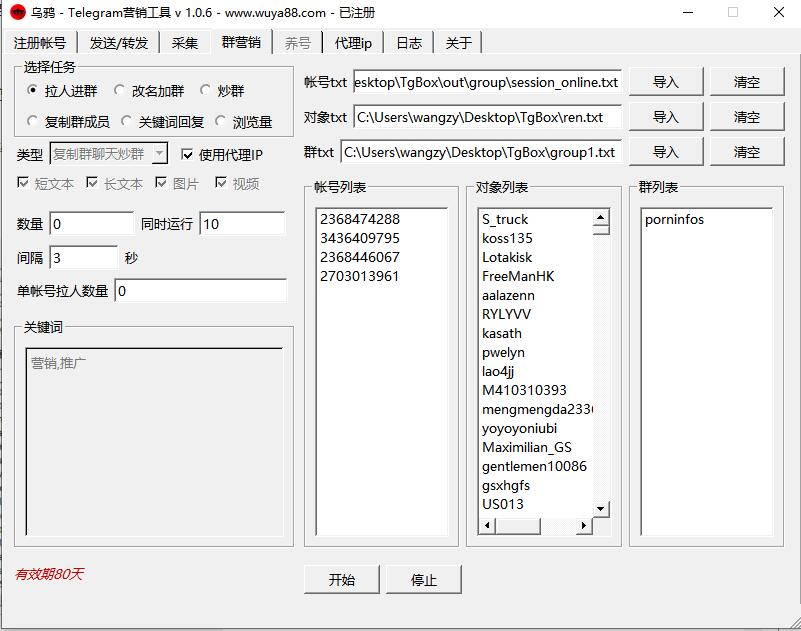The width and height of the screenshot is (801, 631).
Task: Select koss135 in 对象列表
Action: click(x=507, y=238)
